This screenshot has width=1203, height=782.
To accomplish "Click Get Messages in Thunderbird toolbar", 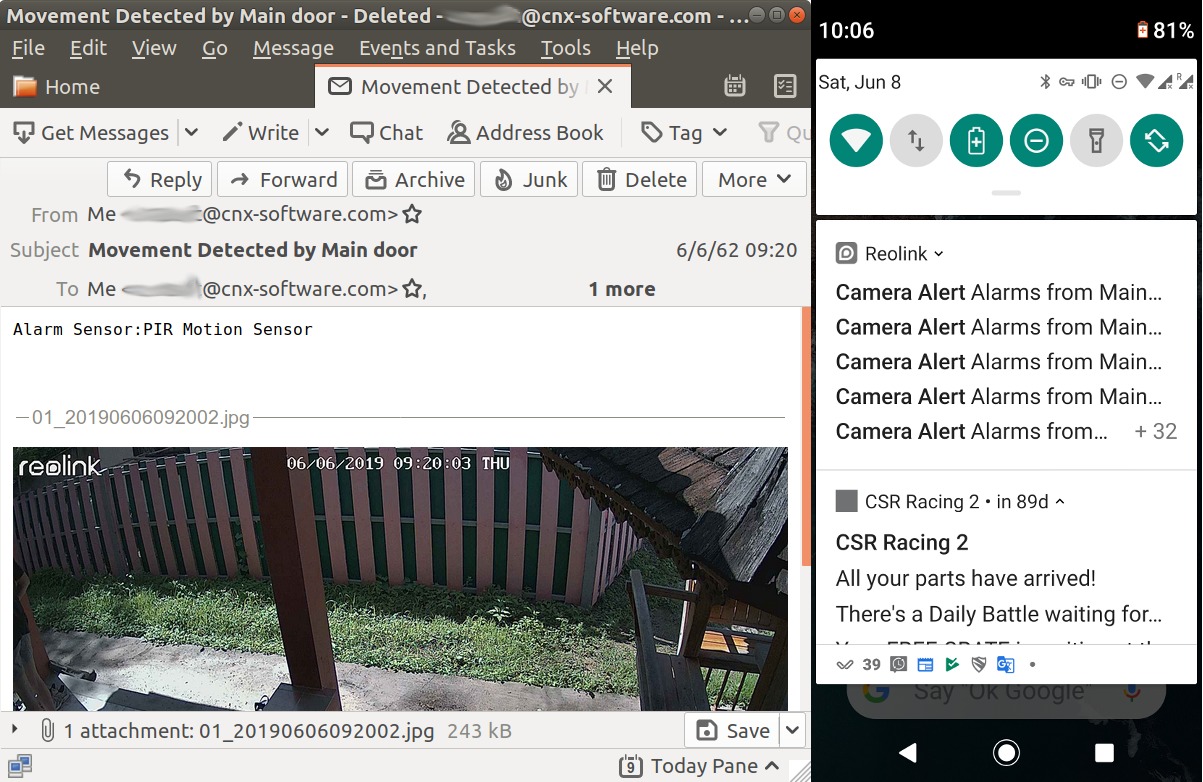I will pyautogui.click(x=90, y=133).
